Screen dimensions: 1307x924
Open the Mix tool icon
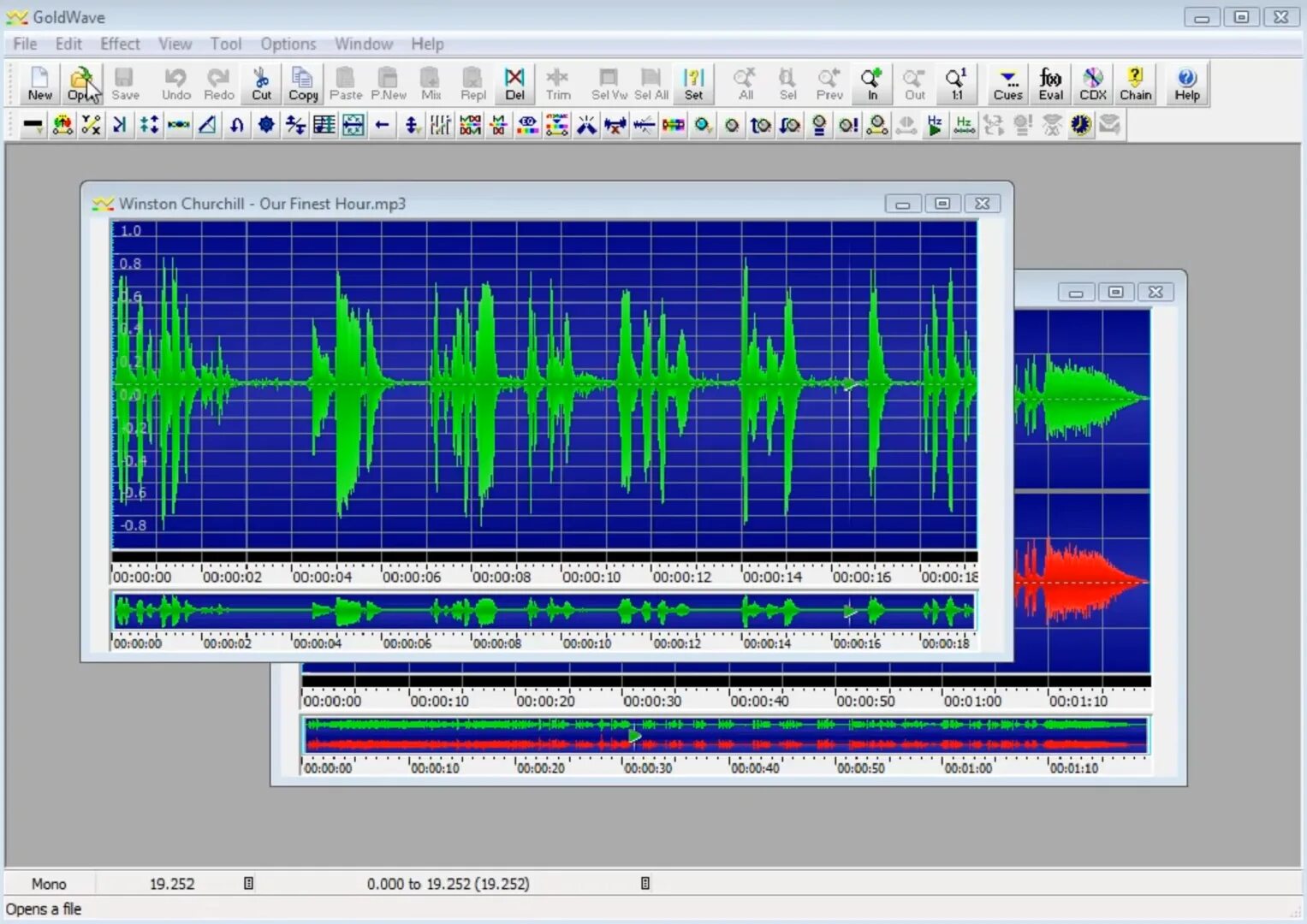431,83
